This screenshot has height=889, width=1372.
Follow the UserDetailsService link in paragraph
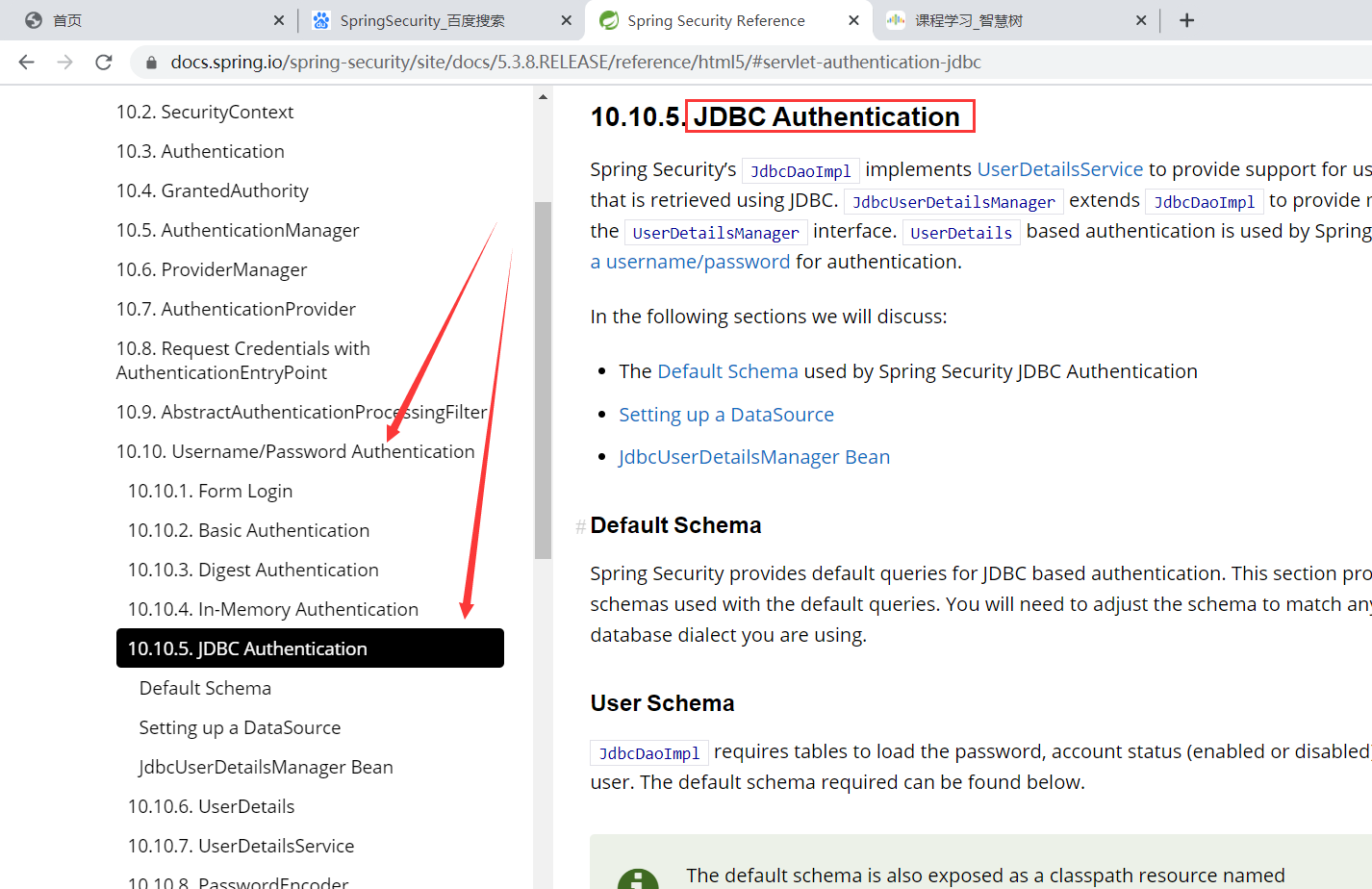tap(1059, 169)
